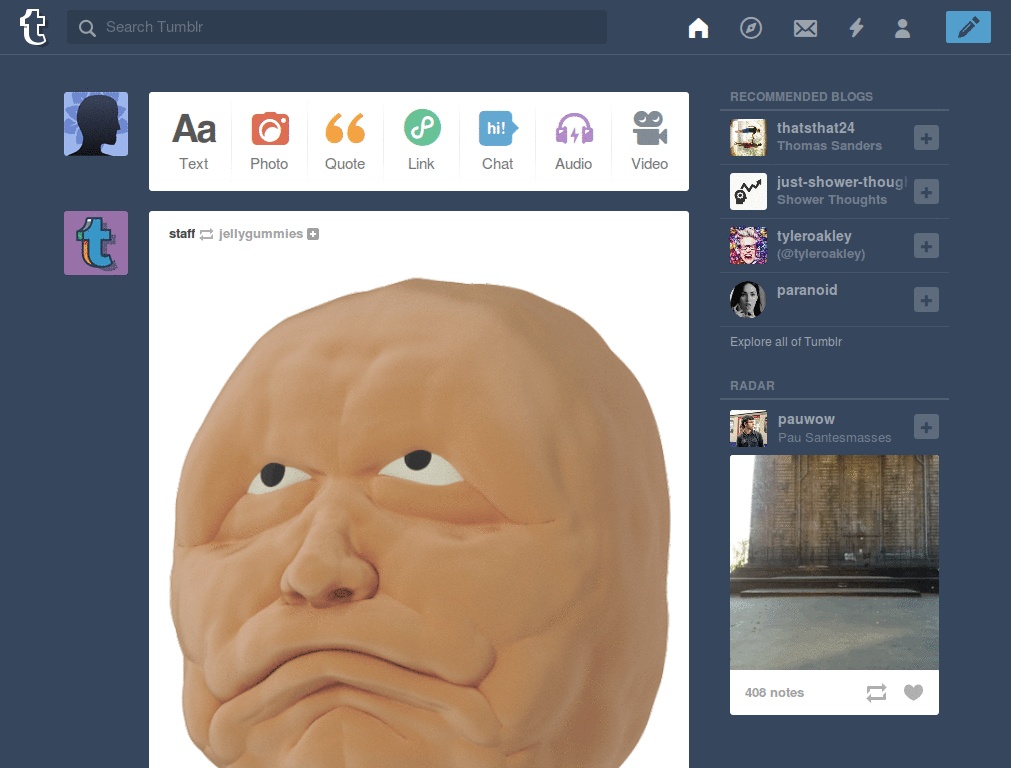Image resolution: width=1024 pixels, height=768 pixels.
Task: Click the reblog arrows beside staff
Action: (206, 234)
